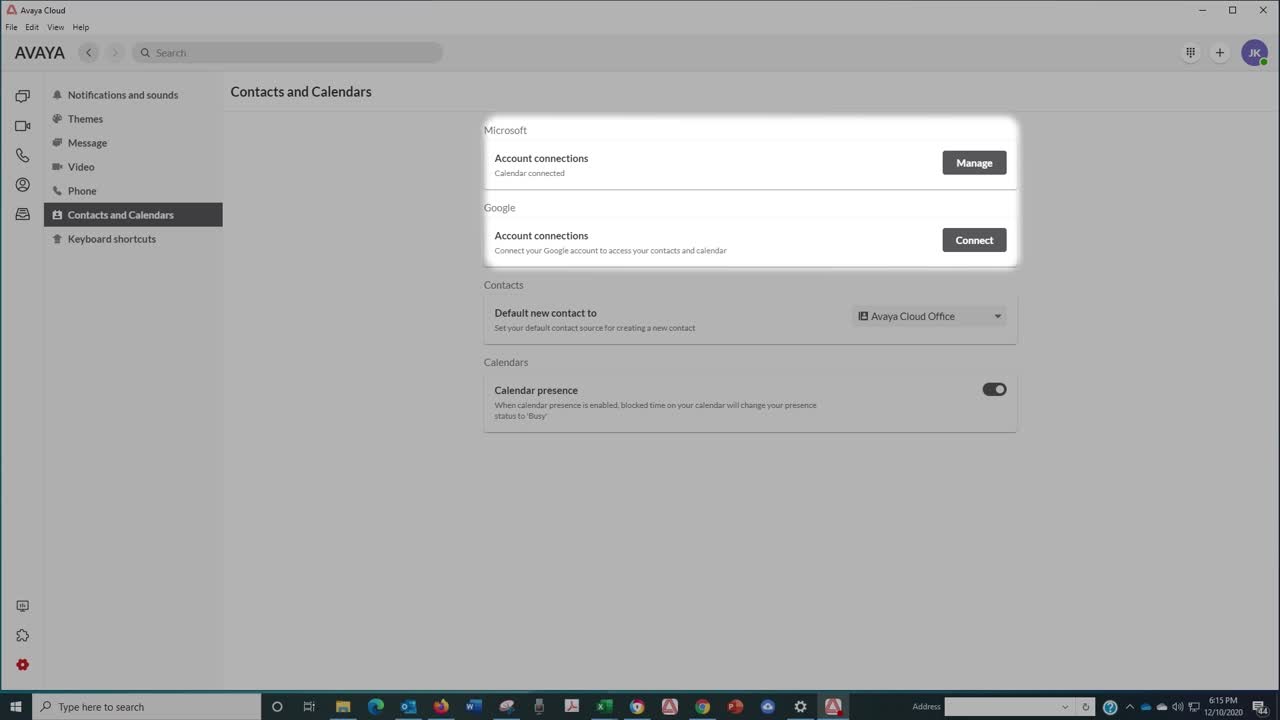The image size is (1280, 720).
Task: Click the AVAYA logo
Action: tap(40, 53)
